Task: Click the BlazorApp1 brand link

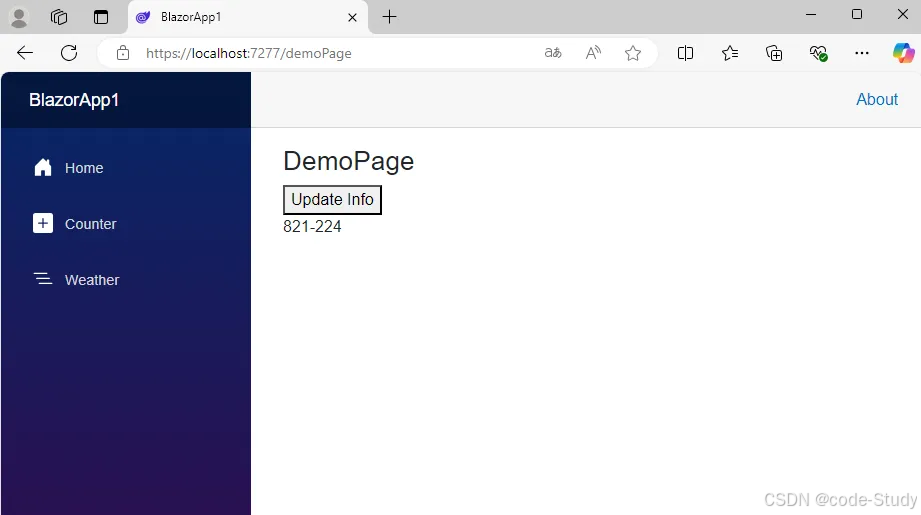Action: pyautogui.click(x=74, y=100)
